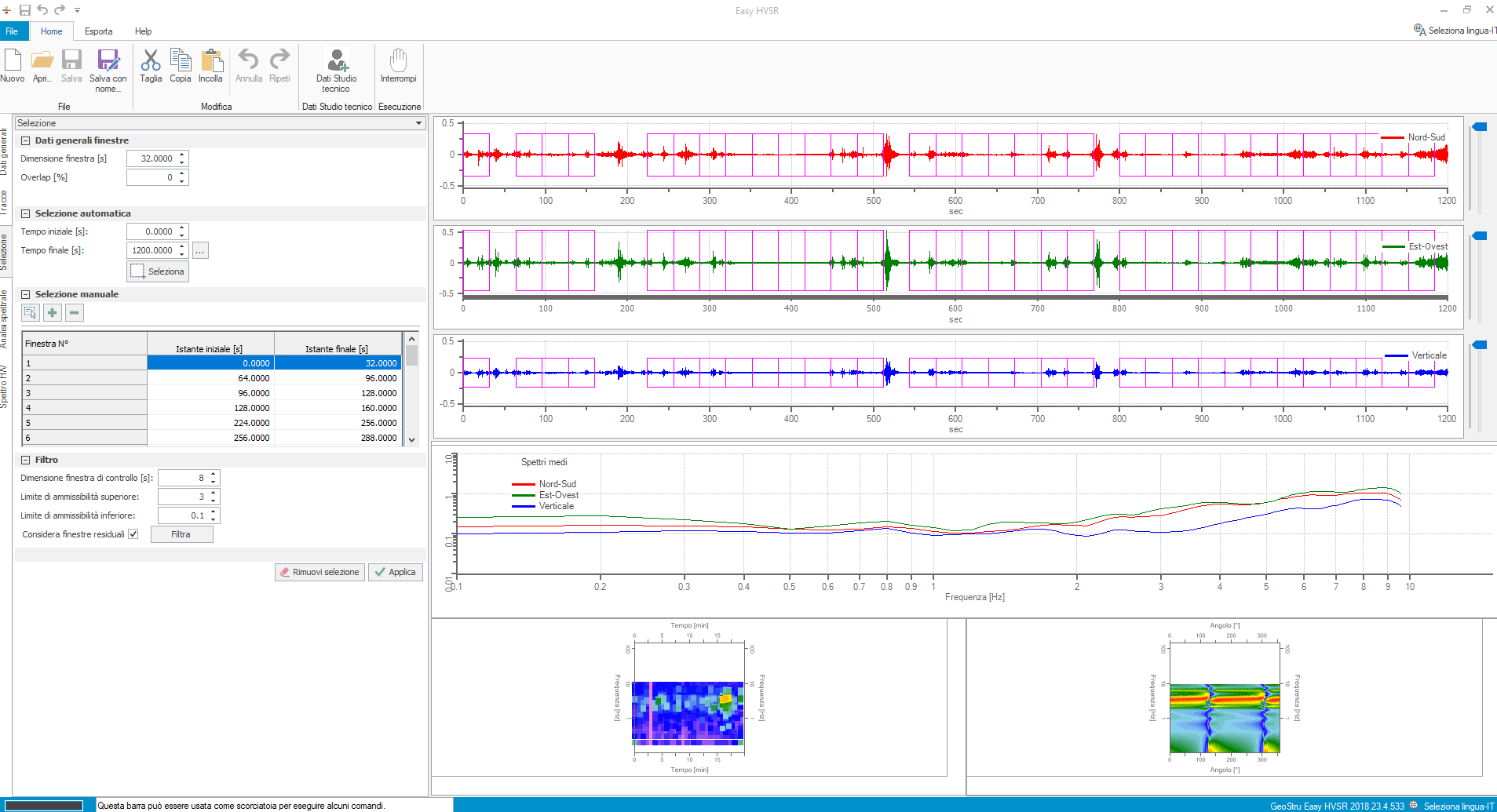Add a window with the green plus icon
Screen dimensions: 1497x812
pyautogui.click(x=53, y=313)
